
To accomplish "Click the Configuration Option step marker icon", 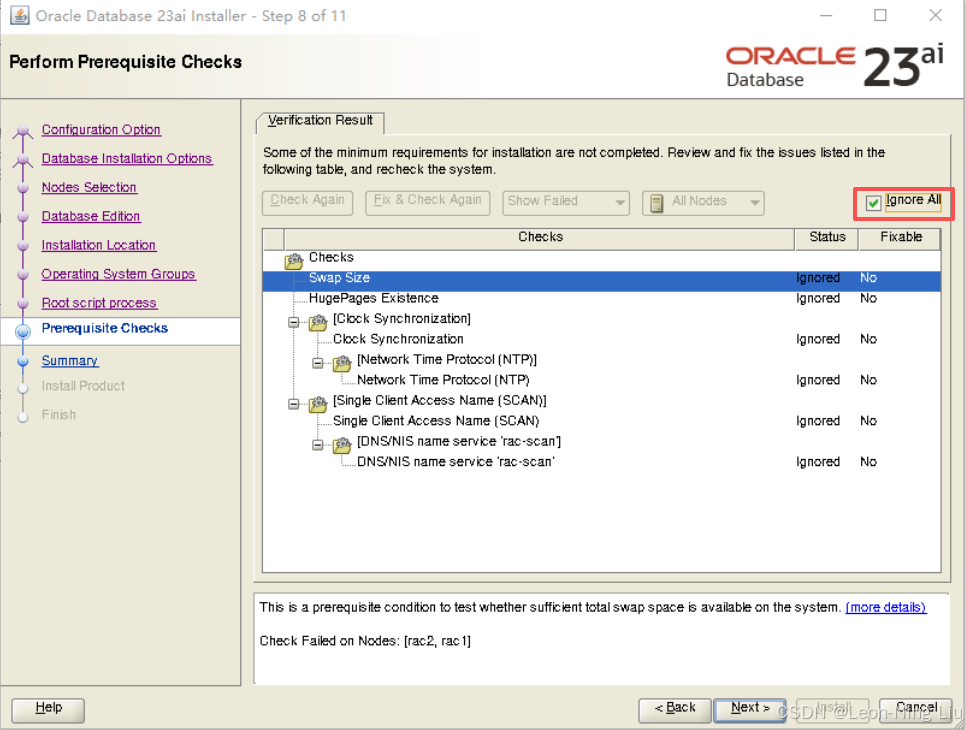I will coord(23,131).
